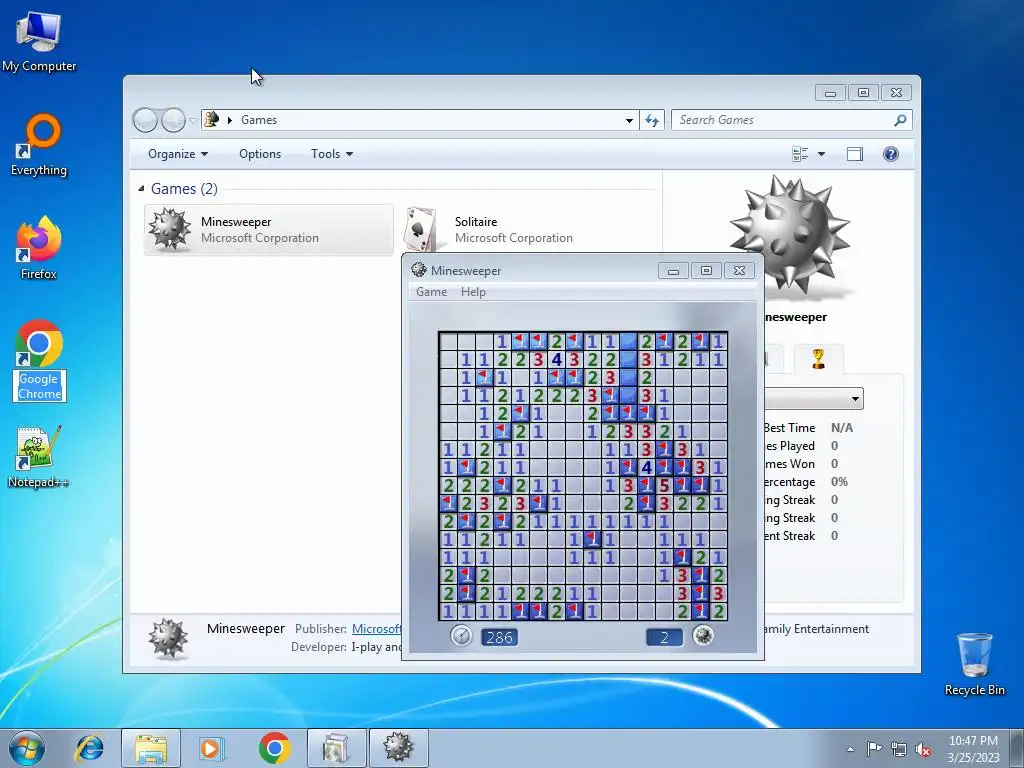Open the Microsoft publisher link
This screenshot has height=768, width=1024.
pos(376,628)
